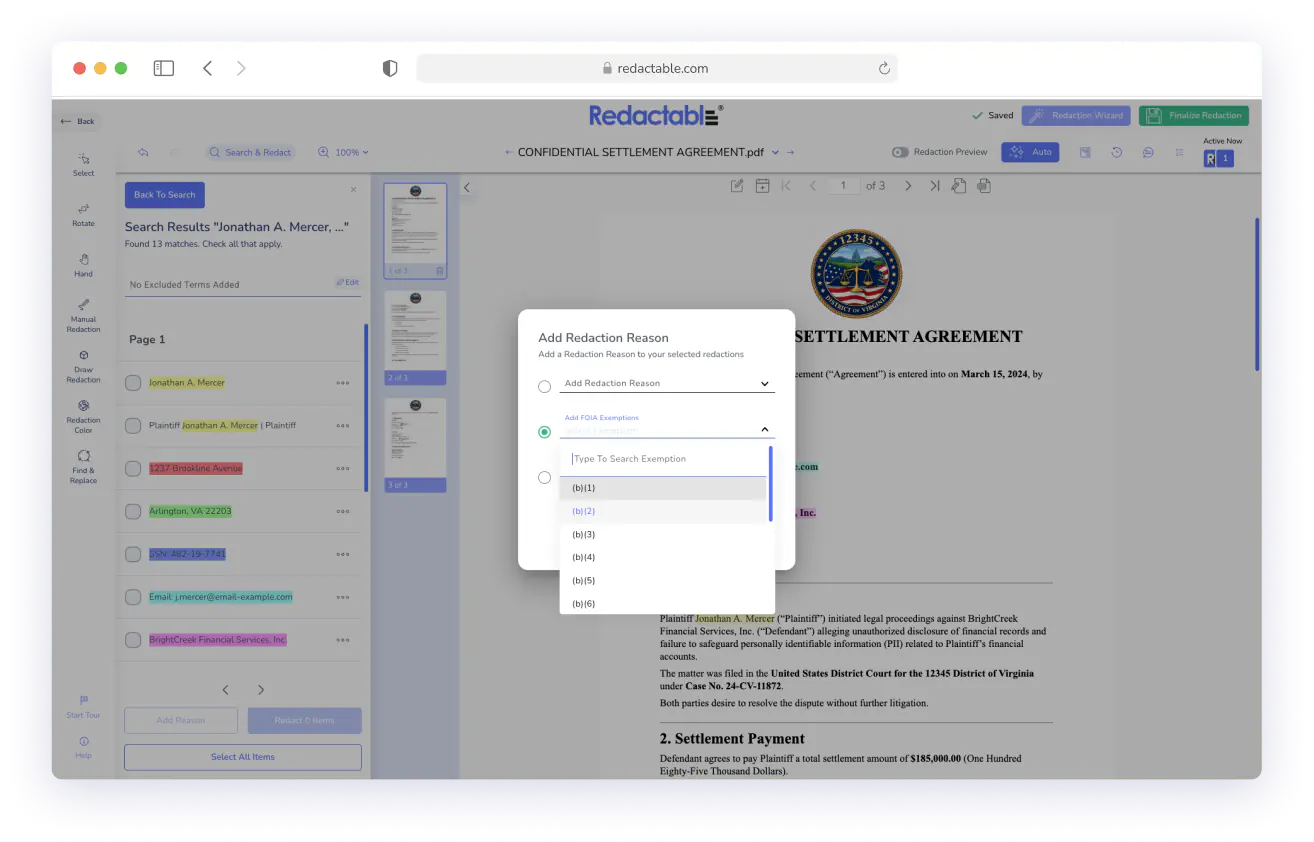Open next file with arrow after filename
1314x842 pixels.
tap(790, 152)
